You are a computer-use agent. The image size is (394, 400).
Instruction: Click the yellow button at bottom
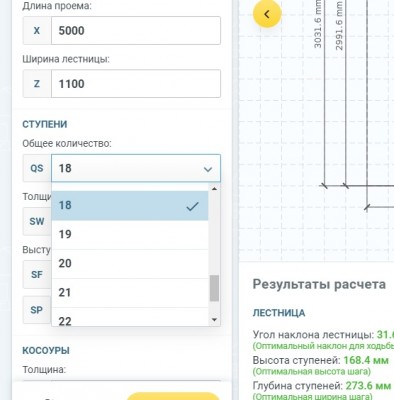point(173,396)
